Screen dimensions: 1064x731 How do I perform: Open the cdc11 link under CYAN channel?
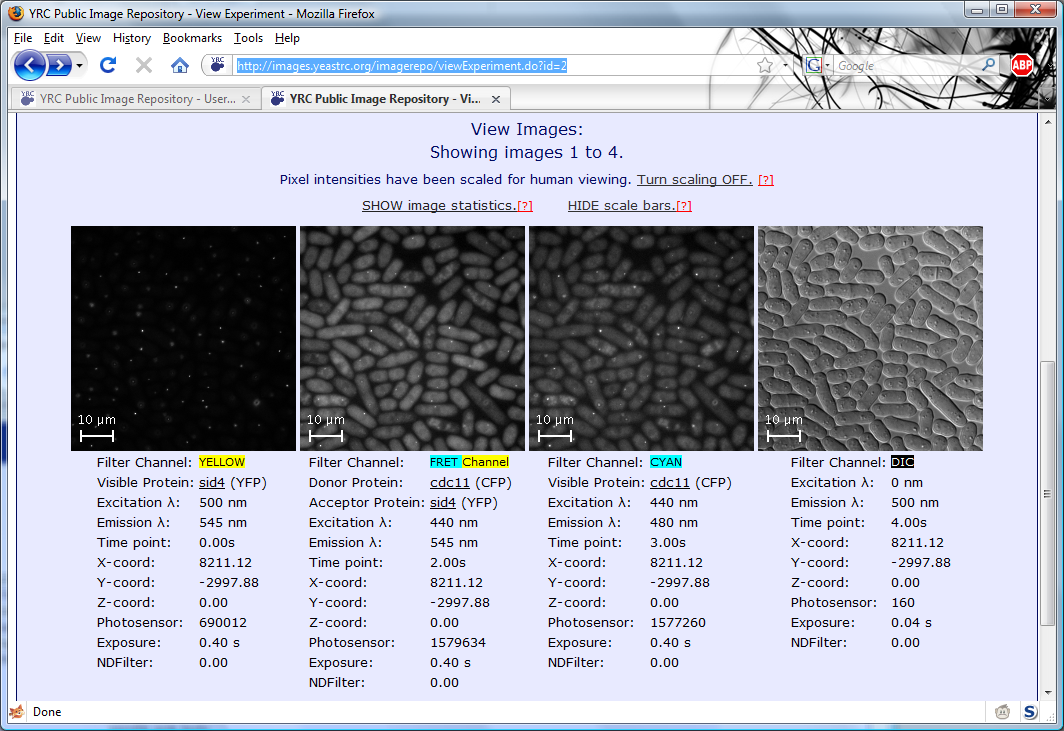670,482
